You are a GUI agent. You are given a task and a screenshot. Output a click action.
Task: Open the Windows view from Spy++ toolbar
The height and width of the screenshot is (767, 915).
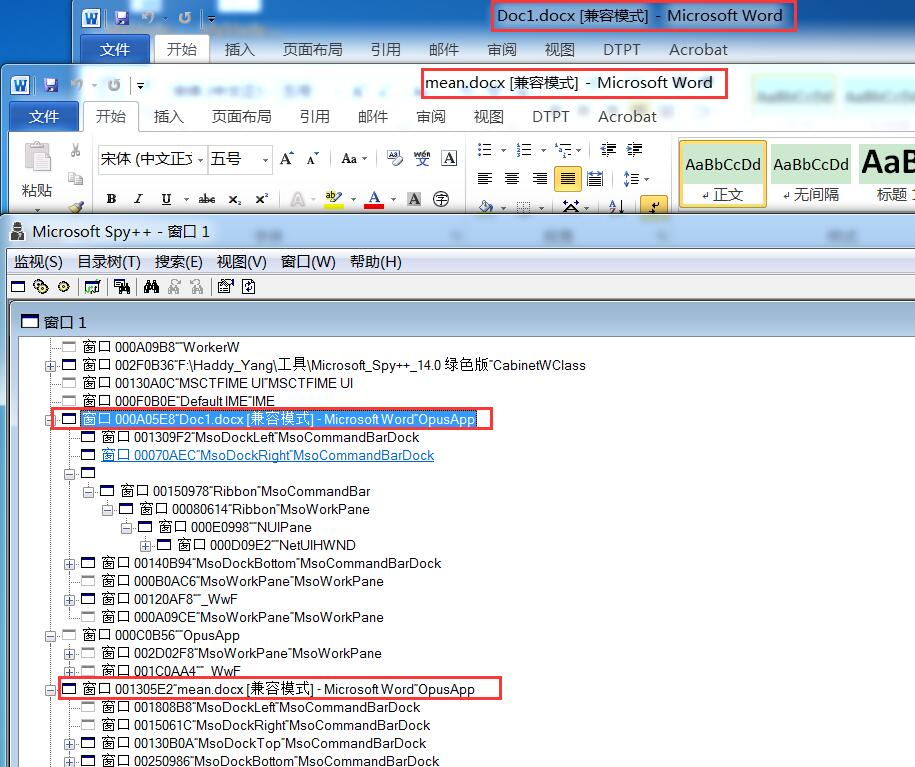[18, 287]
